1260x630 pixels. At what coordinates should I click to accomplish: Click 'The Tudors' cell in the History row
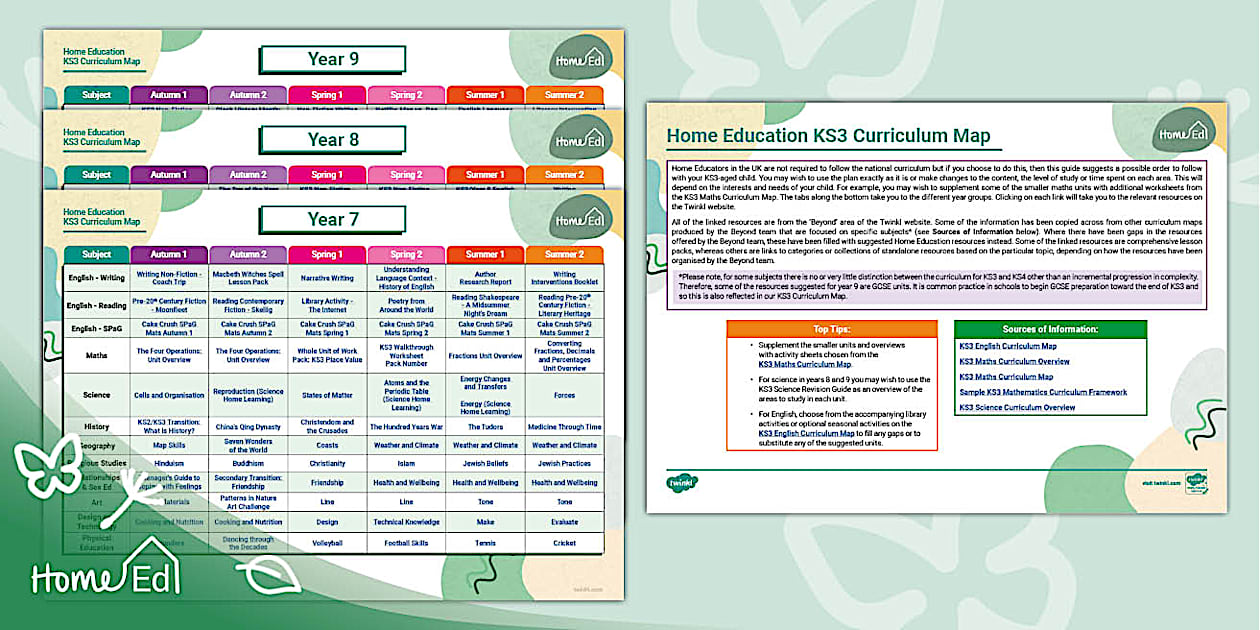pos(485,426)
